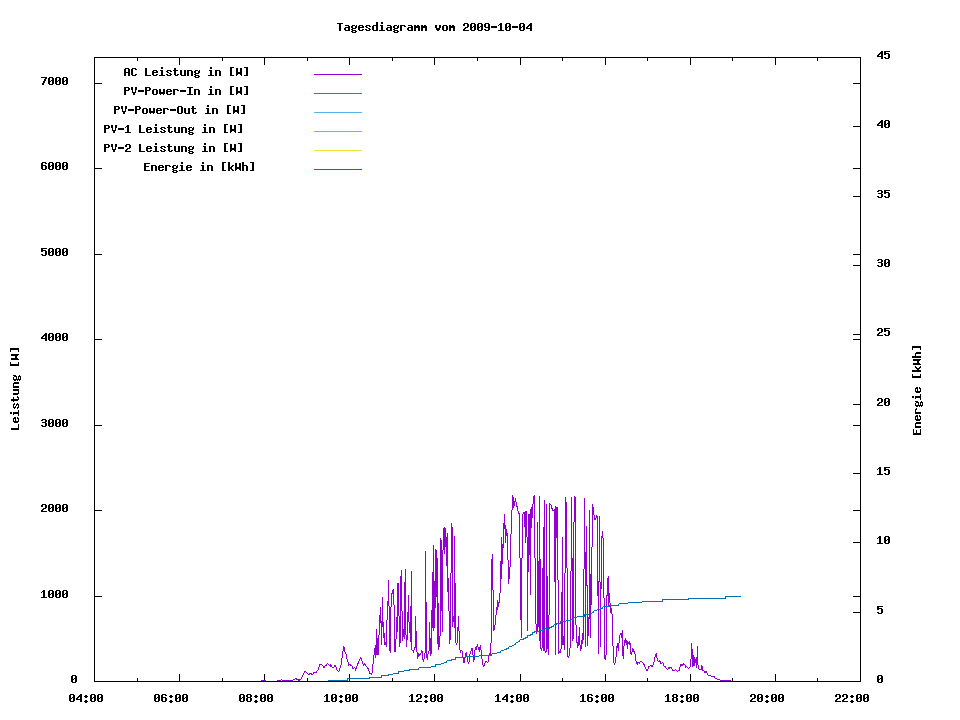This screenshot has width=960, height=720.
Task: Click the blue line sample beside Energie legend
Action: pyautogui.click(x=337, y=169)
